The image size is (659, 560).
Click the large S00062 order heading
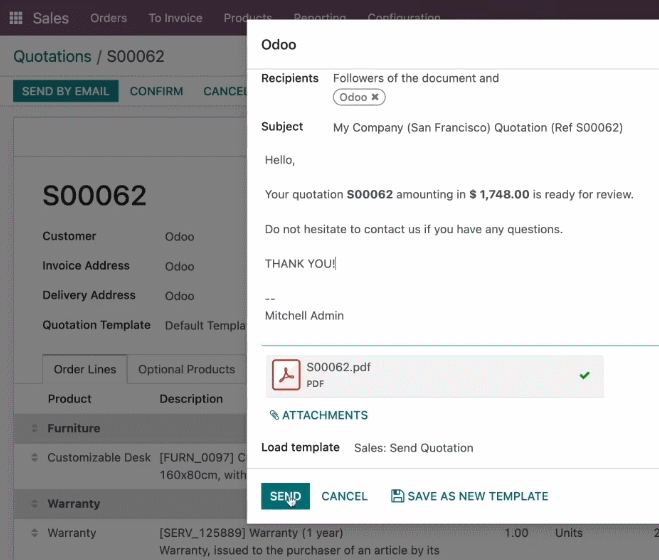pyautogui.click(x=94, y=195)
